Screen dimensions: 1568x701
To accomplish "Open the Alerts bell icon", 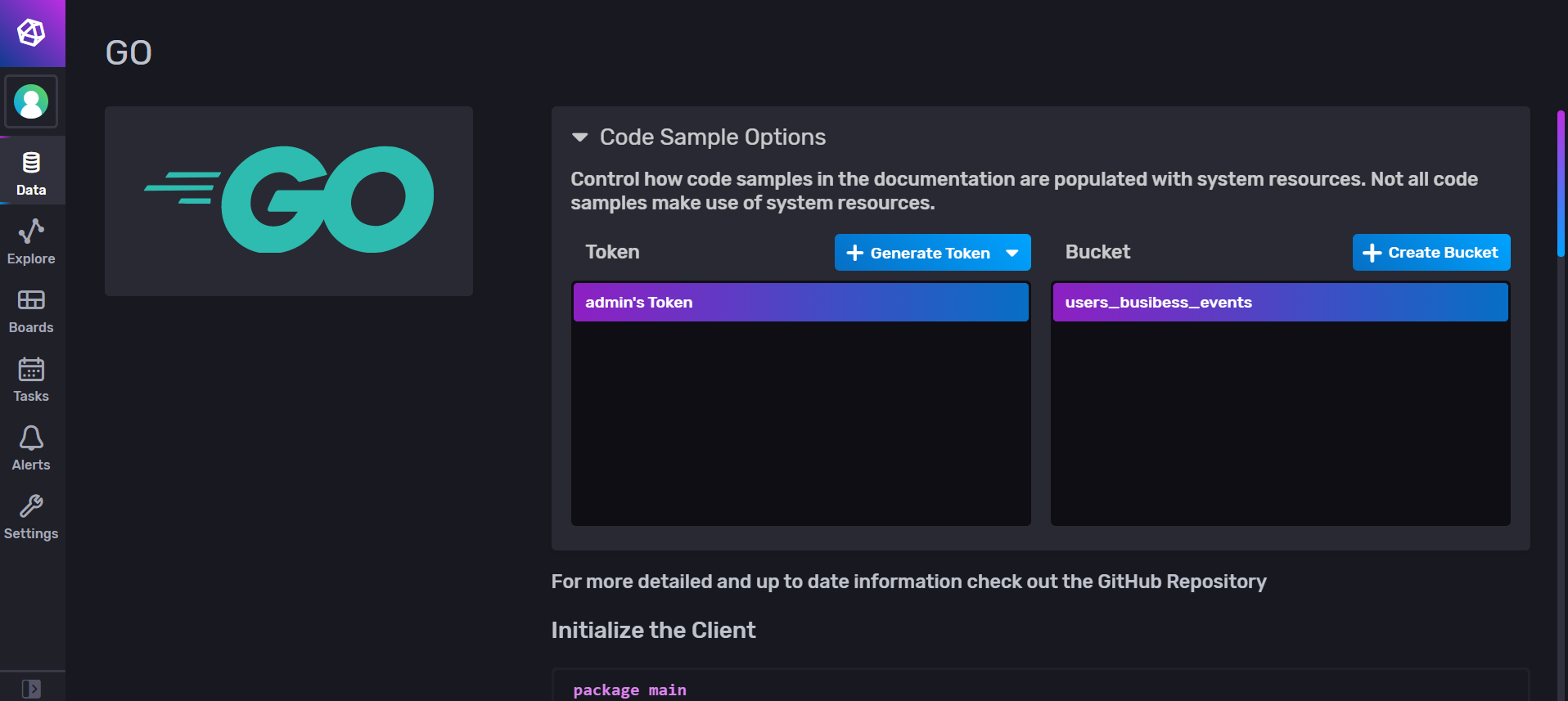I will tap(31, 438).
